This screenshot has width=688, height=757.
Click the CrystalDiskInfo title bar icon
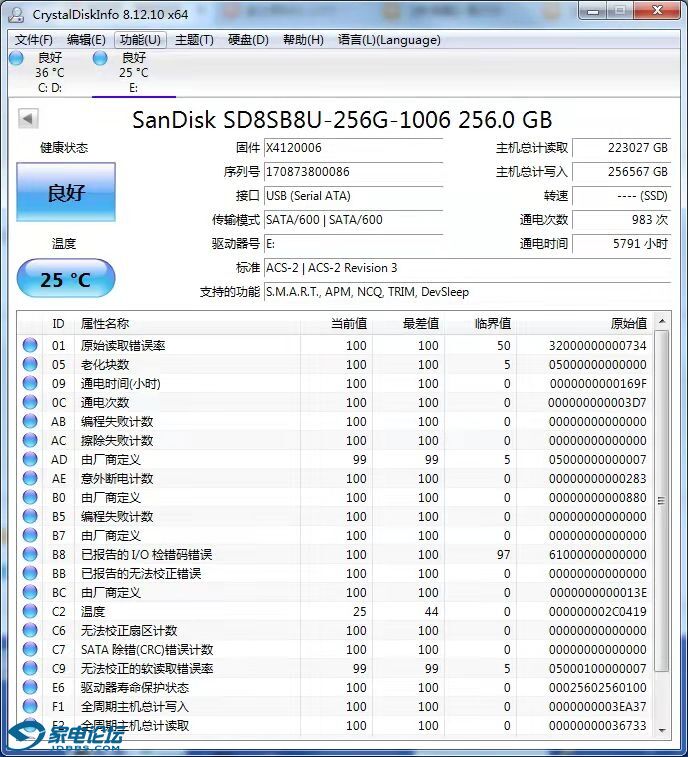(x=16, y=14)
